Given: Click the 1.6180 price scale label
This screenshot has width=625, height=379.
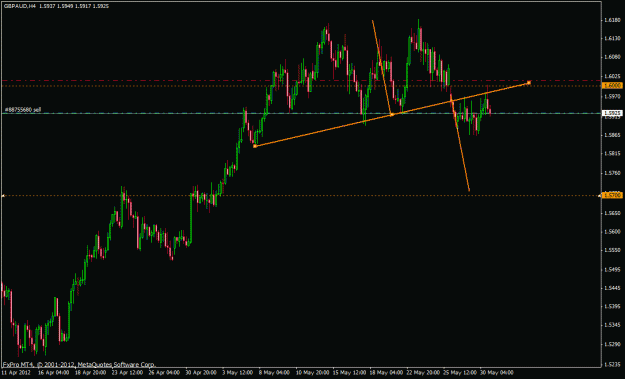Looking at the screenshot, I should click(612, 20).
